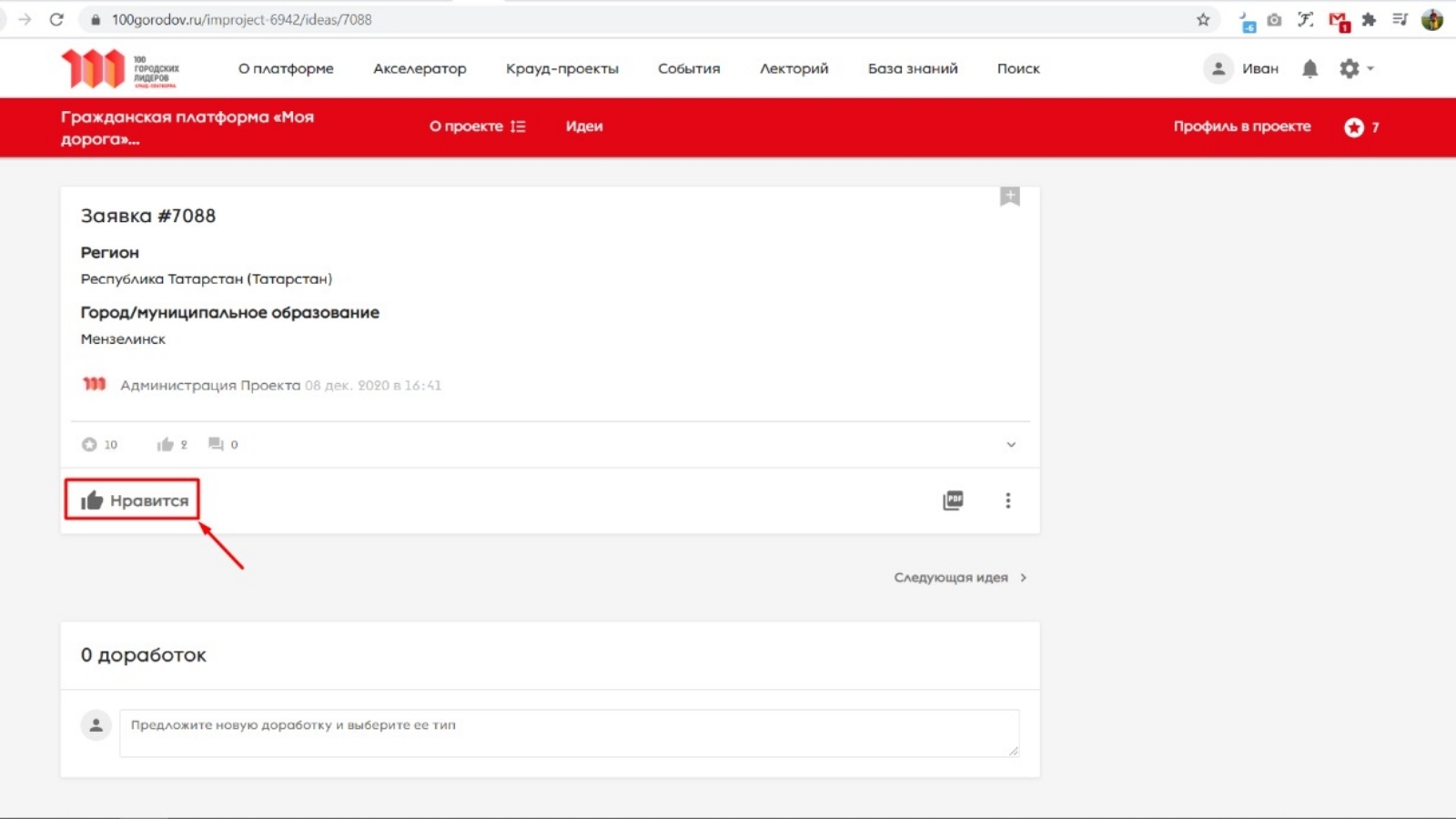This screenshot has width=1456, height=819.
Task: Toggle the Нравится like button
Action: pyautogui.click(x=133, y=500)
